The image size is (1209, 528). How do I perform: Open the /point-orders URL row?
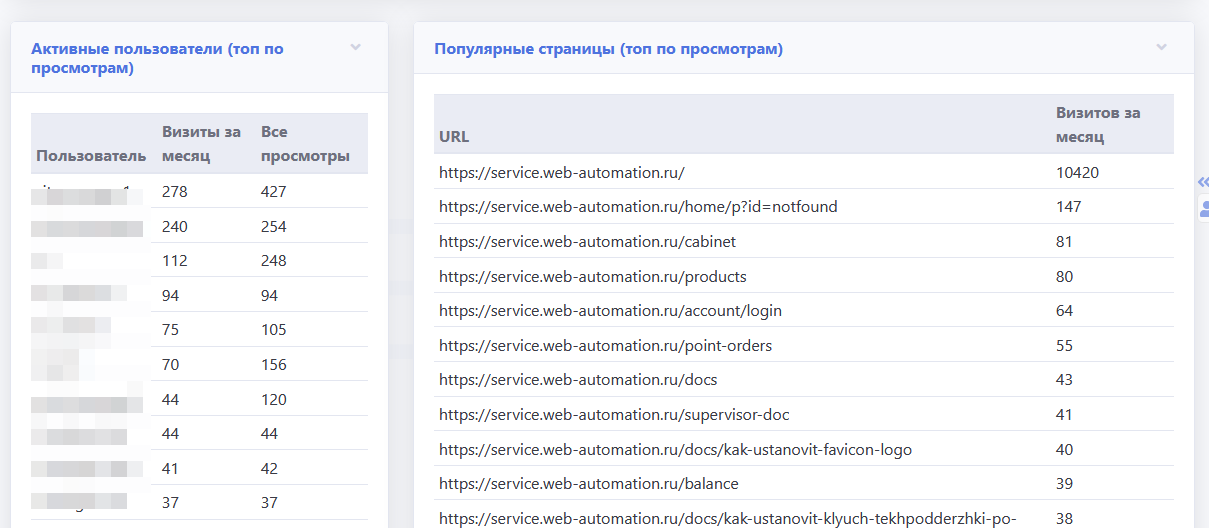point(605,346)
